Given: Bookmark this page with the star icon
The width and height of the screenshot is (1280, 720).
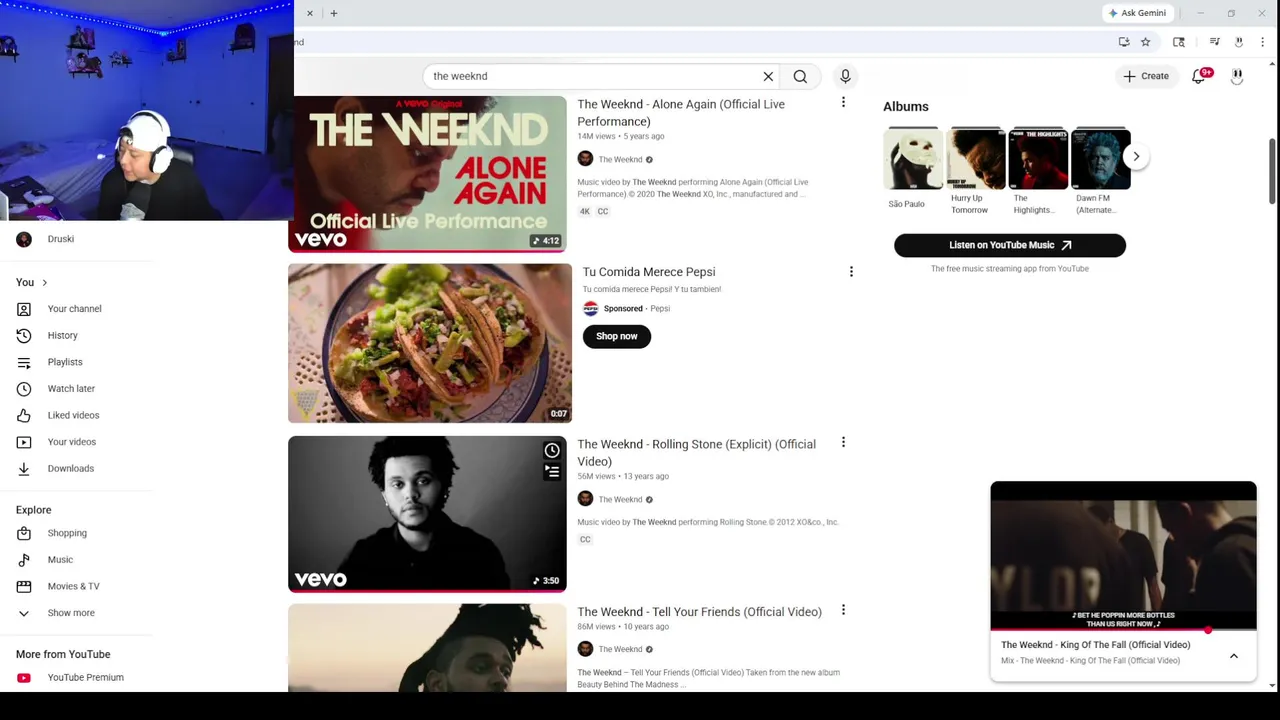Looking at the screenshot, I should click(x=1146, y=42).
